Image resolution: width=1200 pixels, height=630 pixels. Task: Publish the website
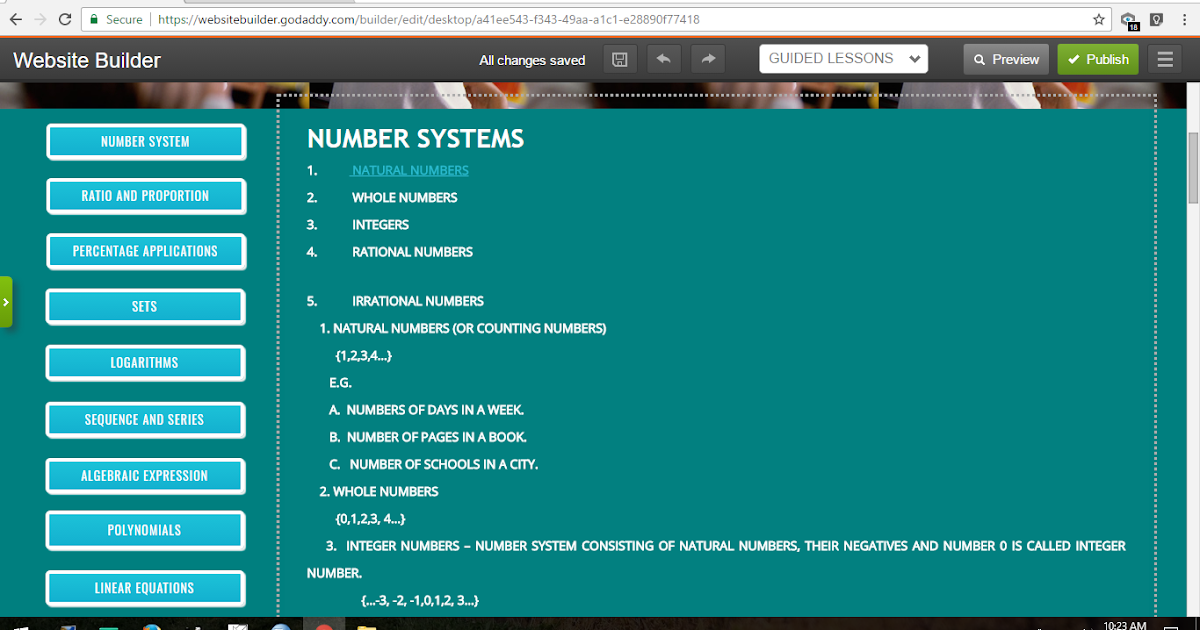1097,58
